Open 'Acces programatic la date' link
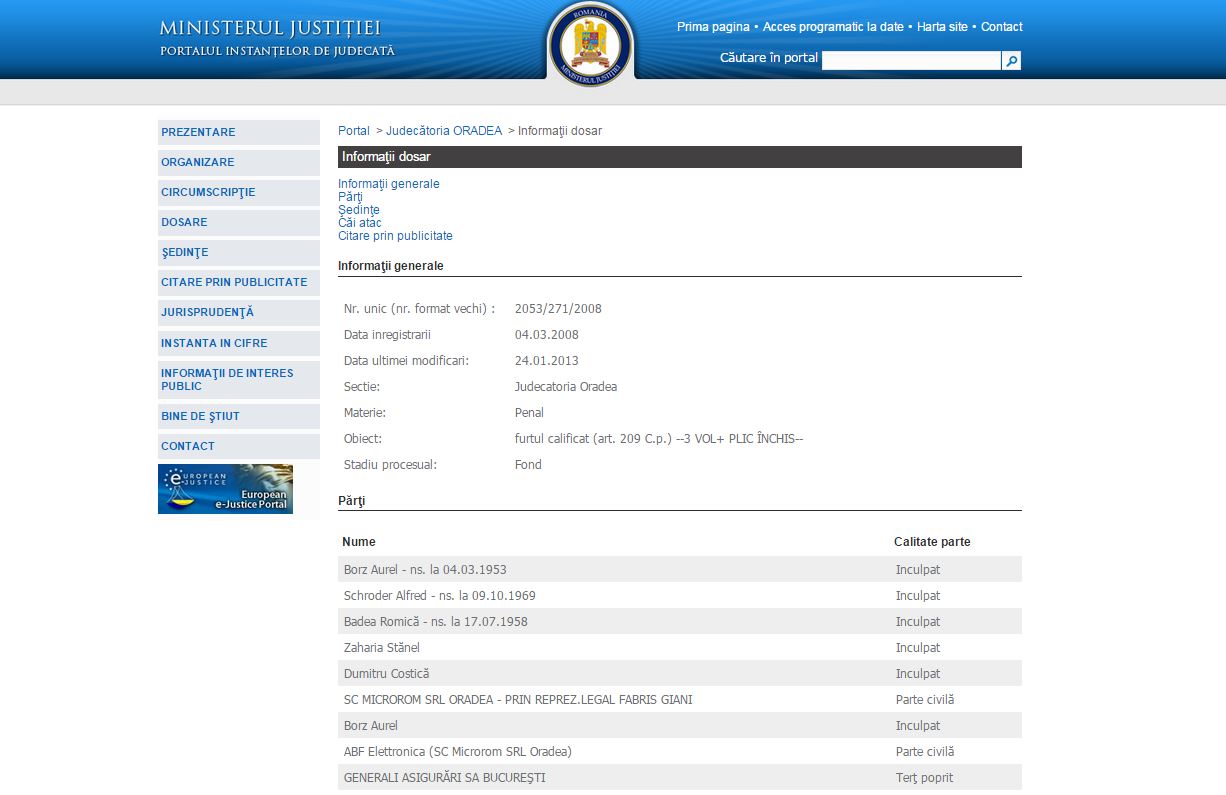1226x795 pixels. [833, 27]
